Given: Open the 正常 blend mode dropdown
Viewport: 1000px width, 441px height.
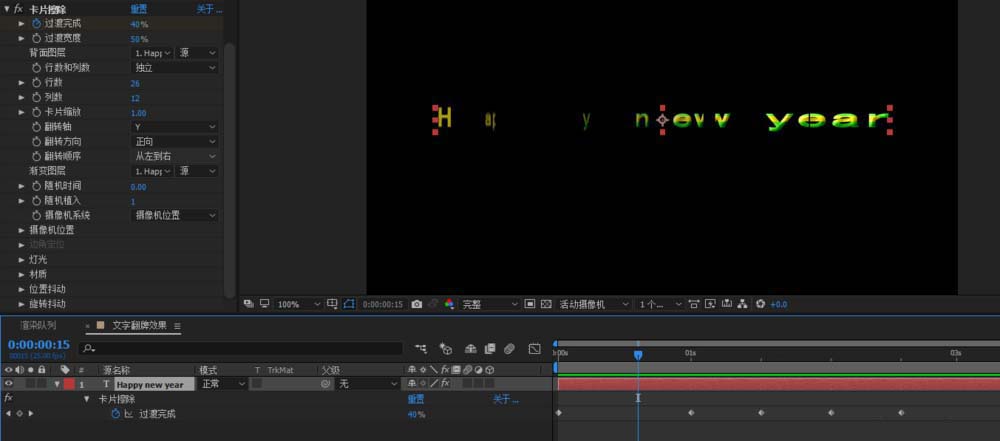Looking at the screenshot, I should coord(223,384).
